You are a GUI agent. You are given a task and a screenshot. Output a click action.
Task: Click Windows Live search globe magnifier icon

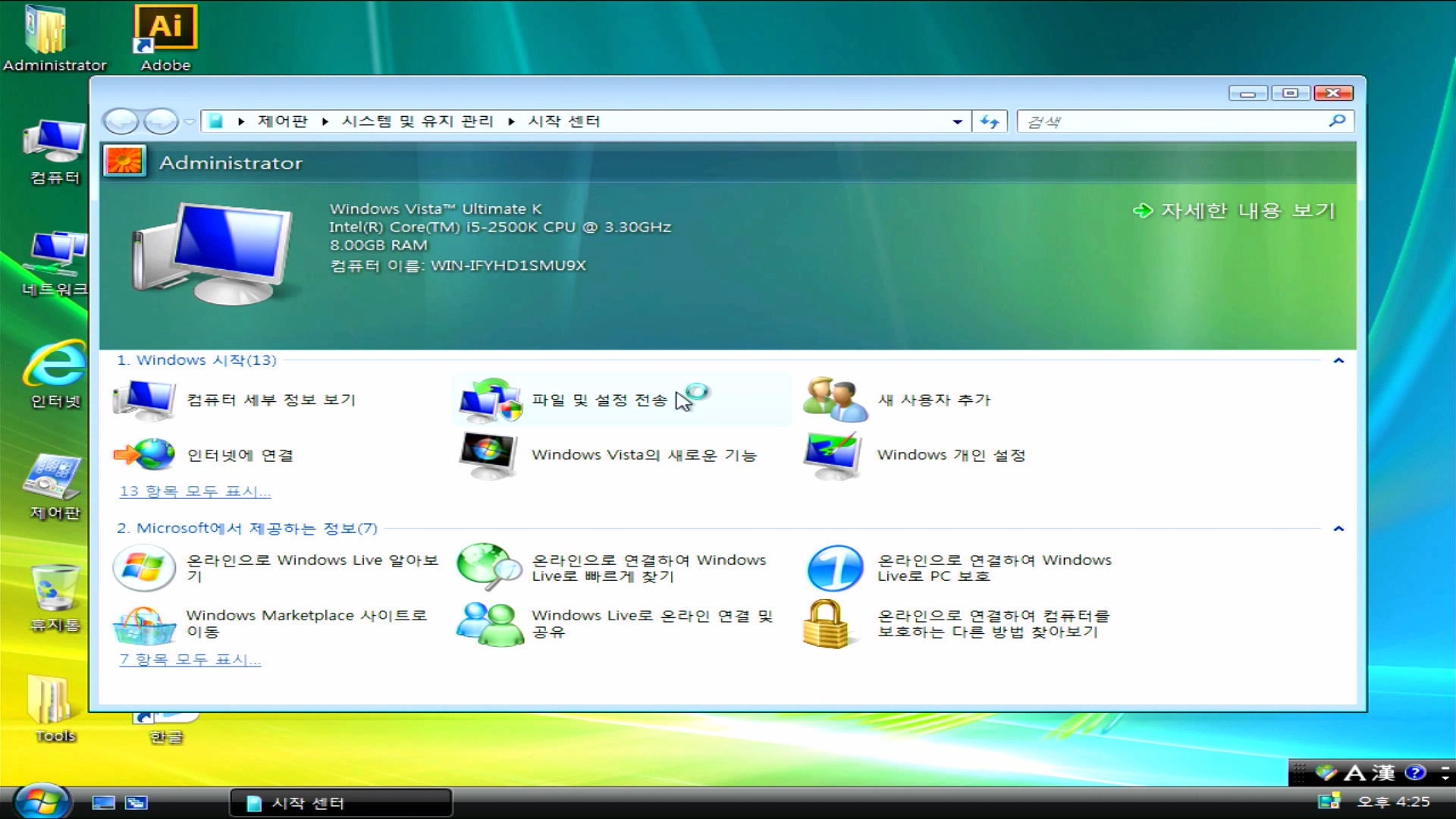pyautogui.click(x=489, y=566)
